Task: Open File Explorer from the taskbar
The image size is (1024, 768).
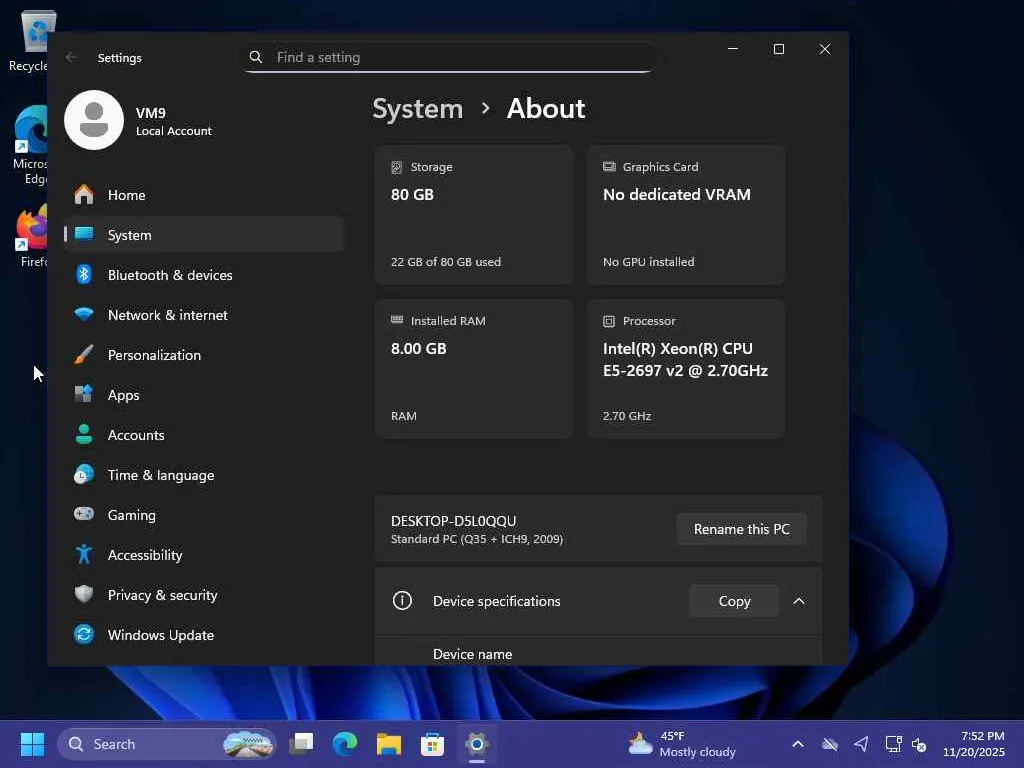Action: pyautogui.click(x=389, y=744)
